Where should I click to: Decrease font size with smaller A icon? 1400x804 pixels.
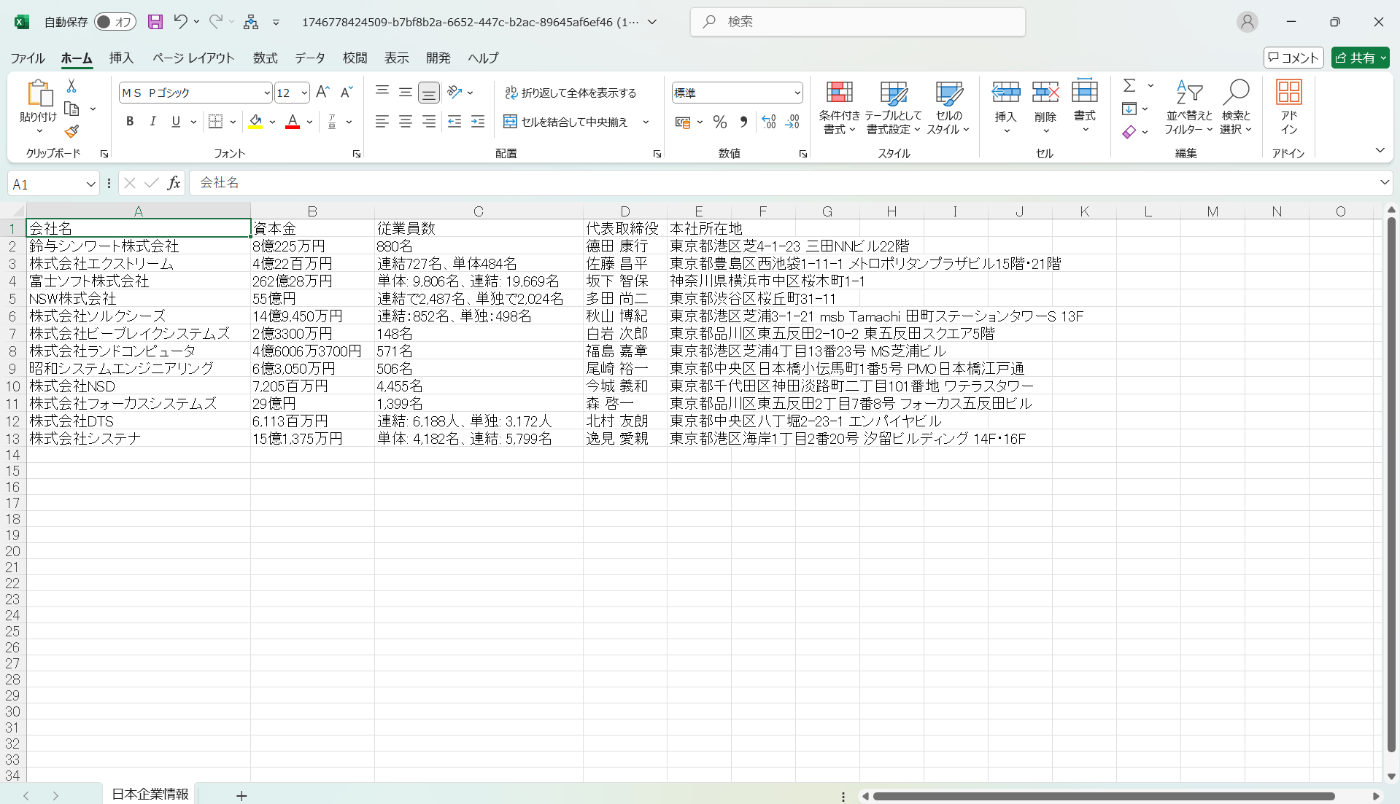click(346, 92)
